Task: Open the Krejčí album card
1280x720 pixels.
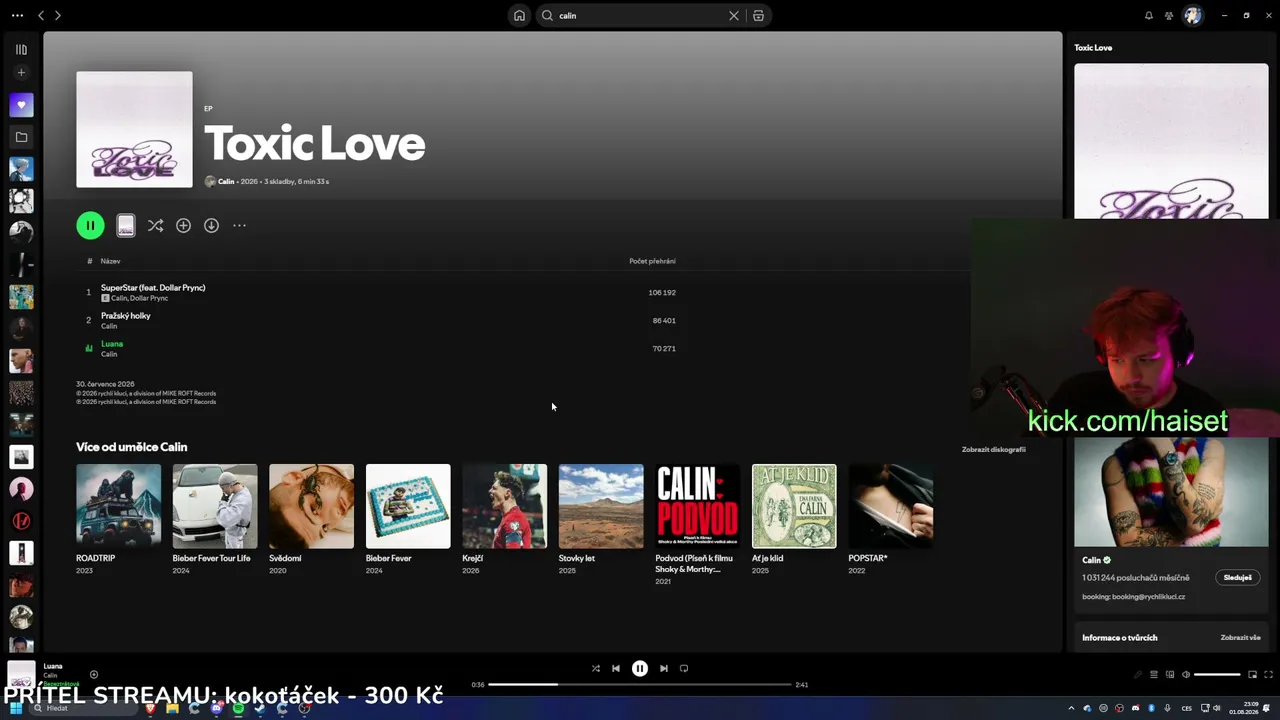Action: click(504, 518)
